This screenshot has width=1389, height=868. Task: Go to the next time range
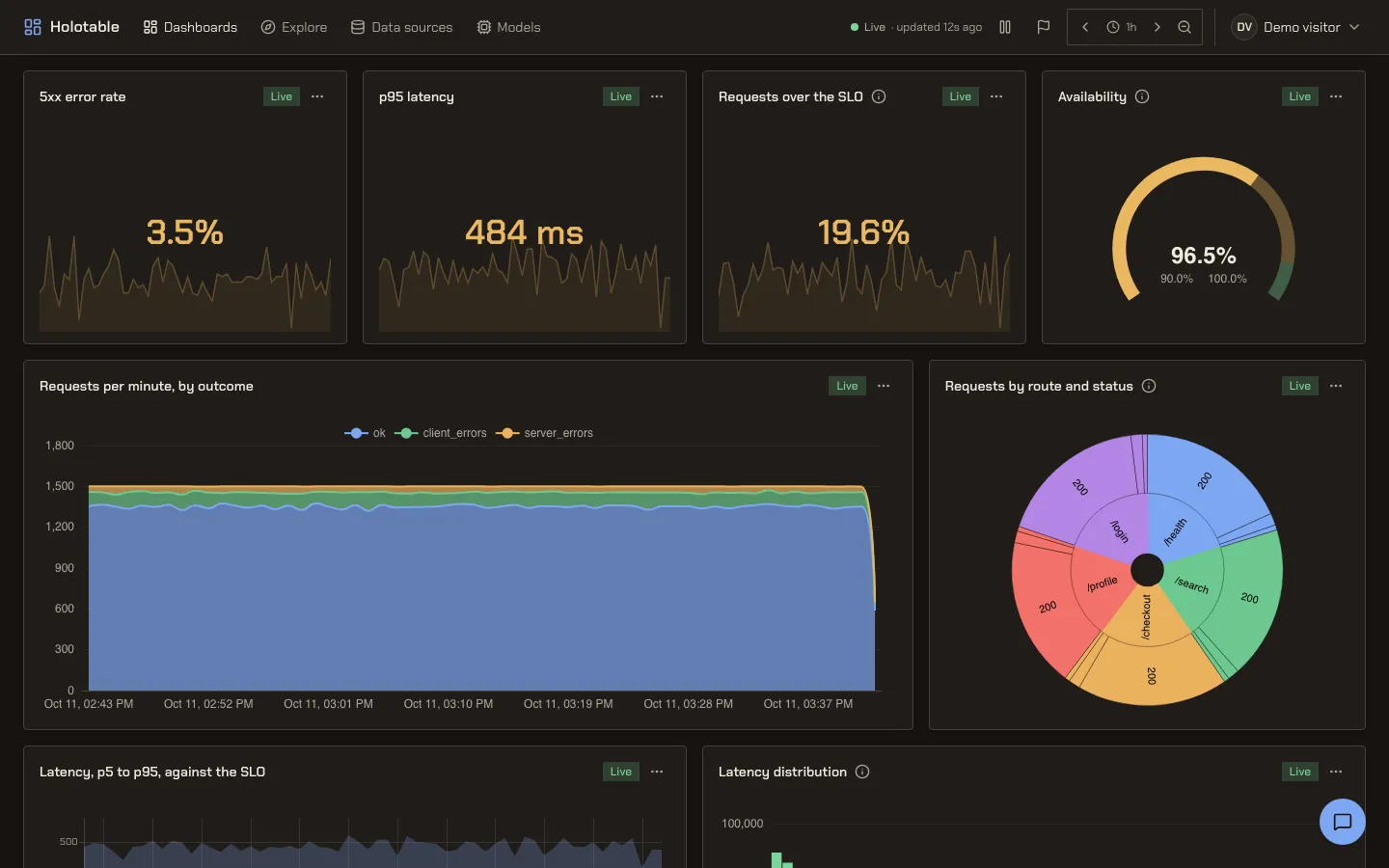click(1157, 27)
